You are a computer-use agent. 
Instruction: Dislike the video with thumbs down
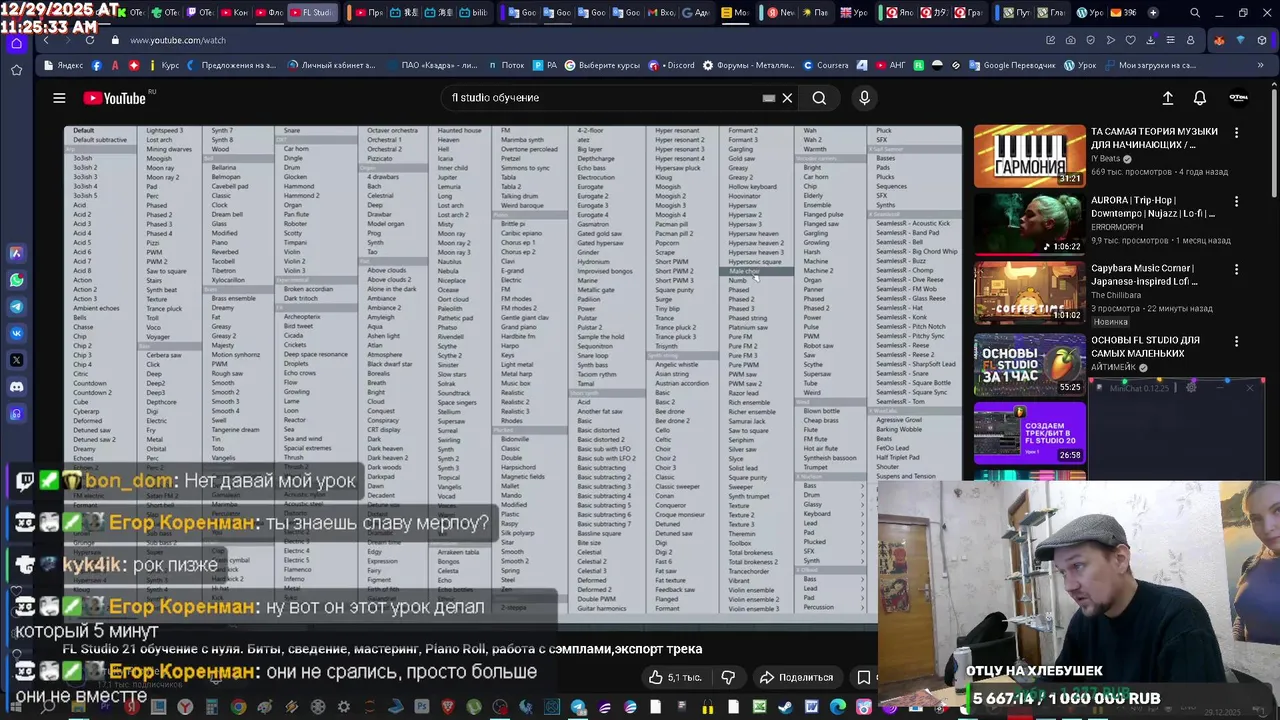click(728, 677)
